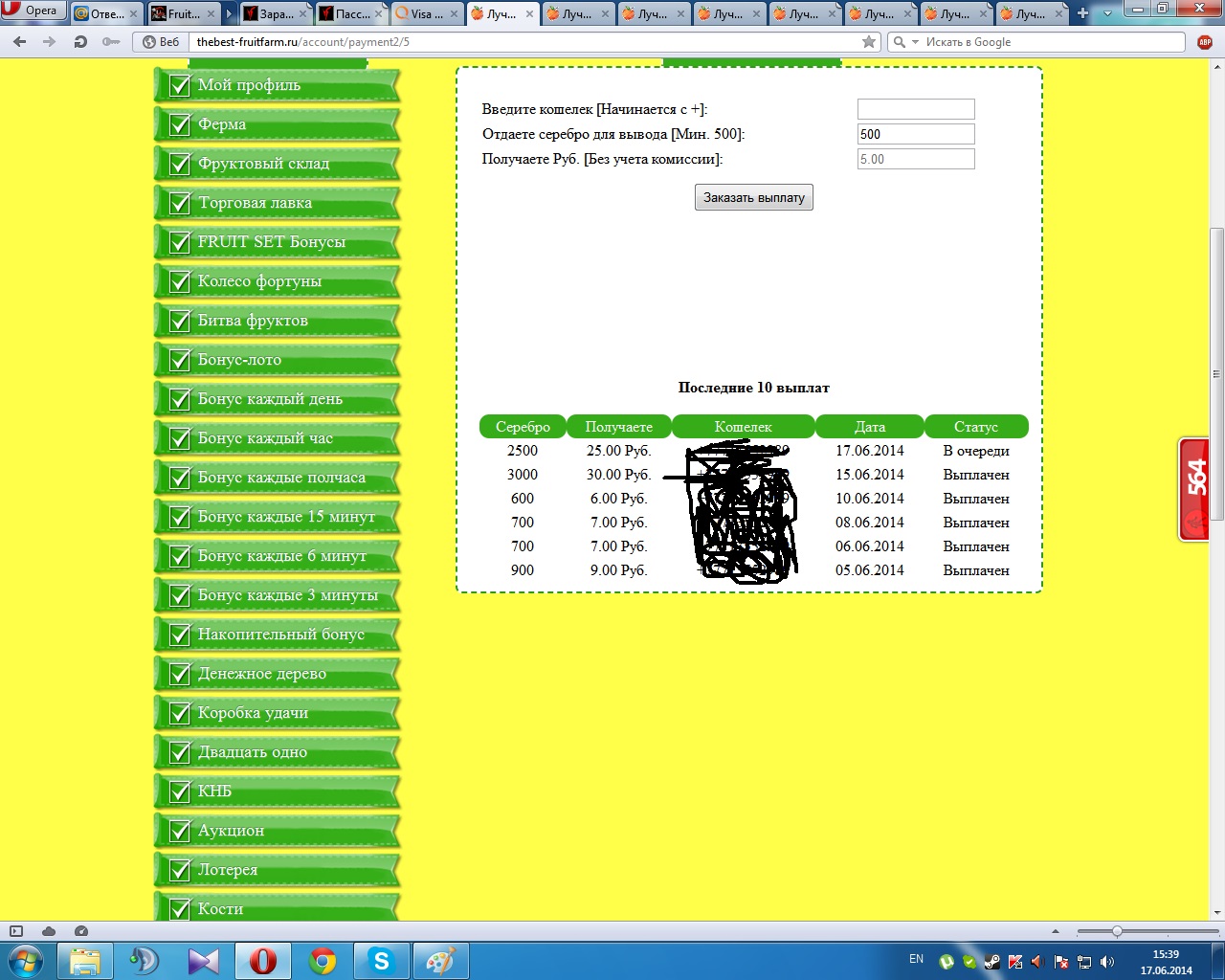1225x980 pixels.
Task: Open the Двадцать одно game link
Action: (x=277, y=752)
